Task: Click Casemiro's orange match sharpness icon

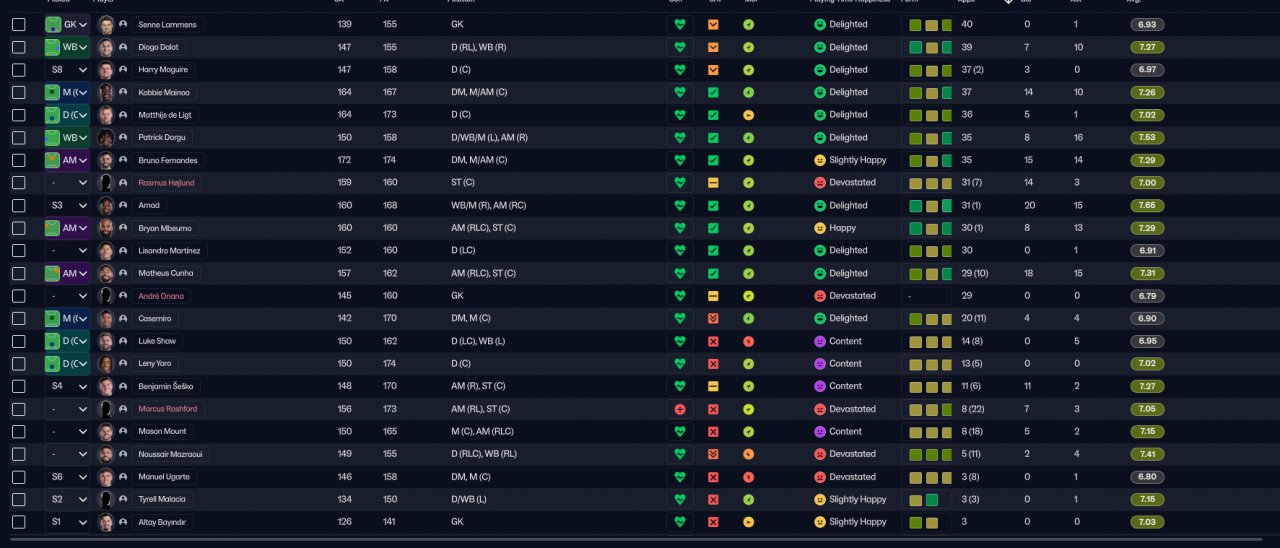Action: pyautogui.click(x=713, y=318)
